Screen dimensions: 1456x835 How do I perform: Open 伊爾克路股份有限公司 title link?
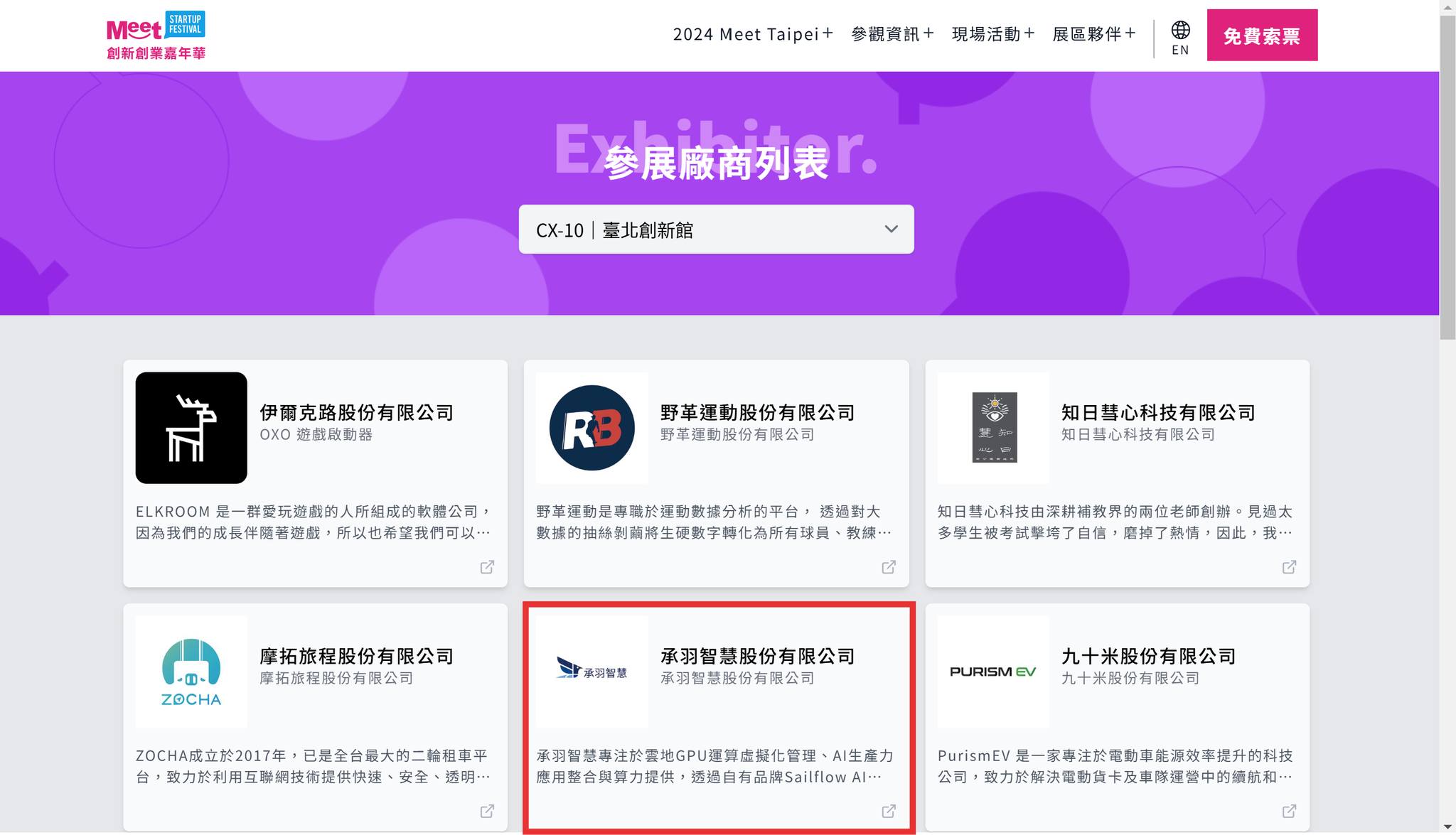356,412
